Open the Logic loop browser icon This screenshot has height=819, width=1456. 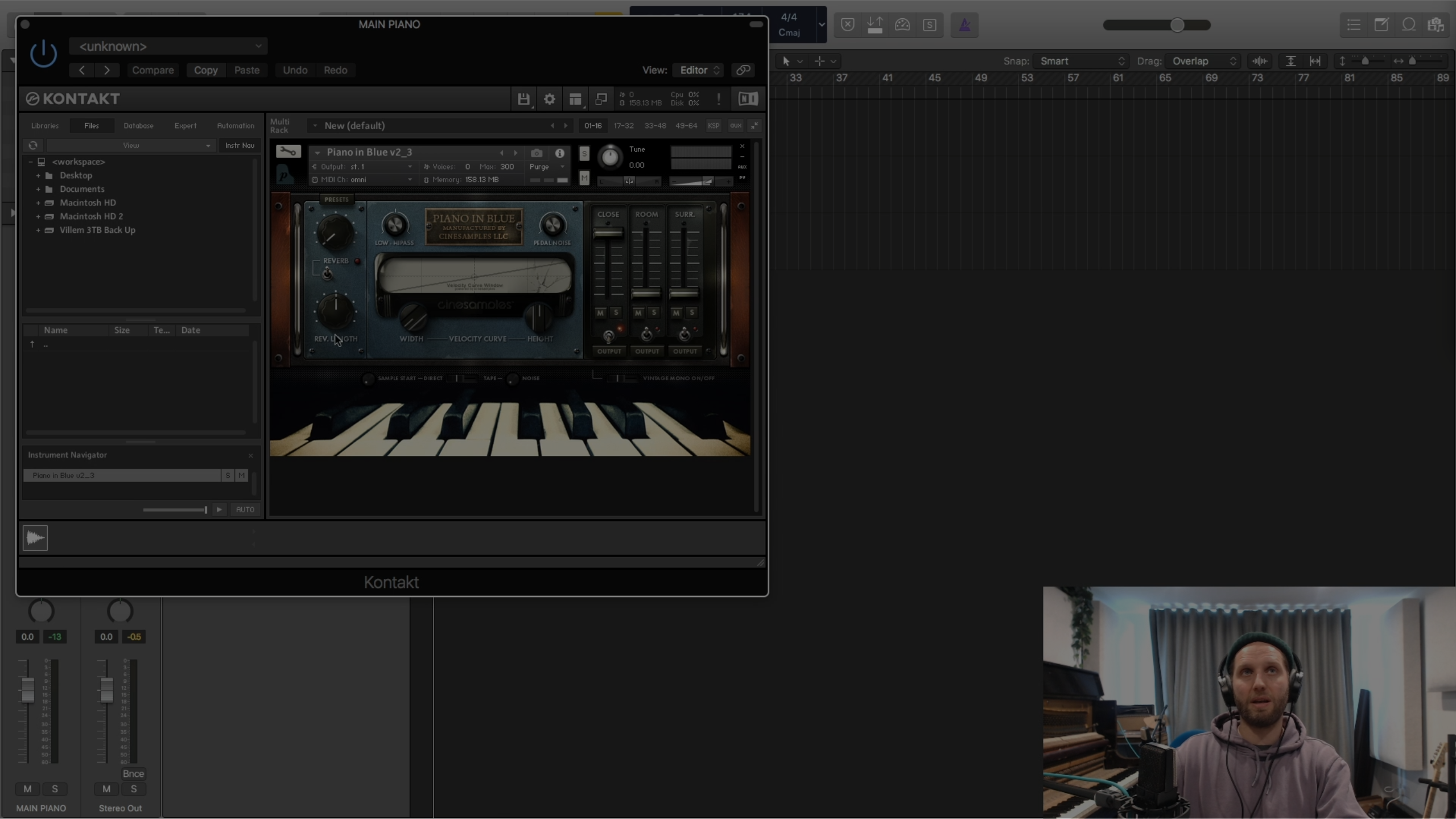coord(1409,25)
